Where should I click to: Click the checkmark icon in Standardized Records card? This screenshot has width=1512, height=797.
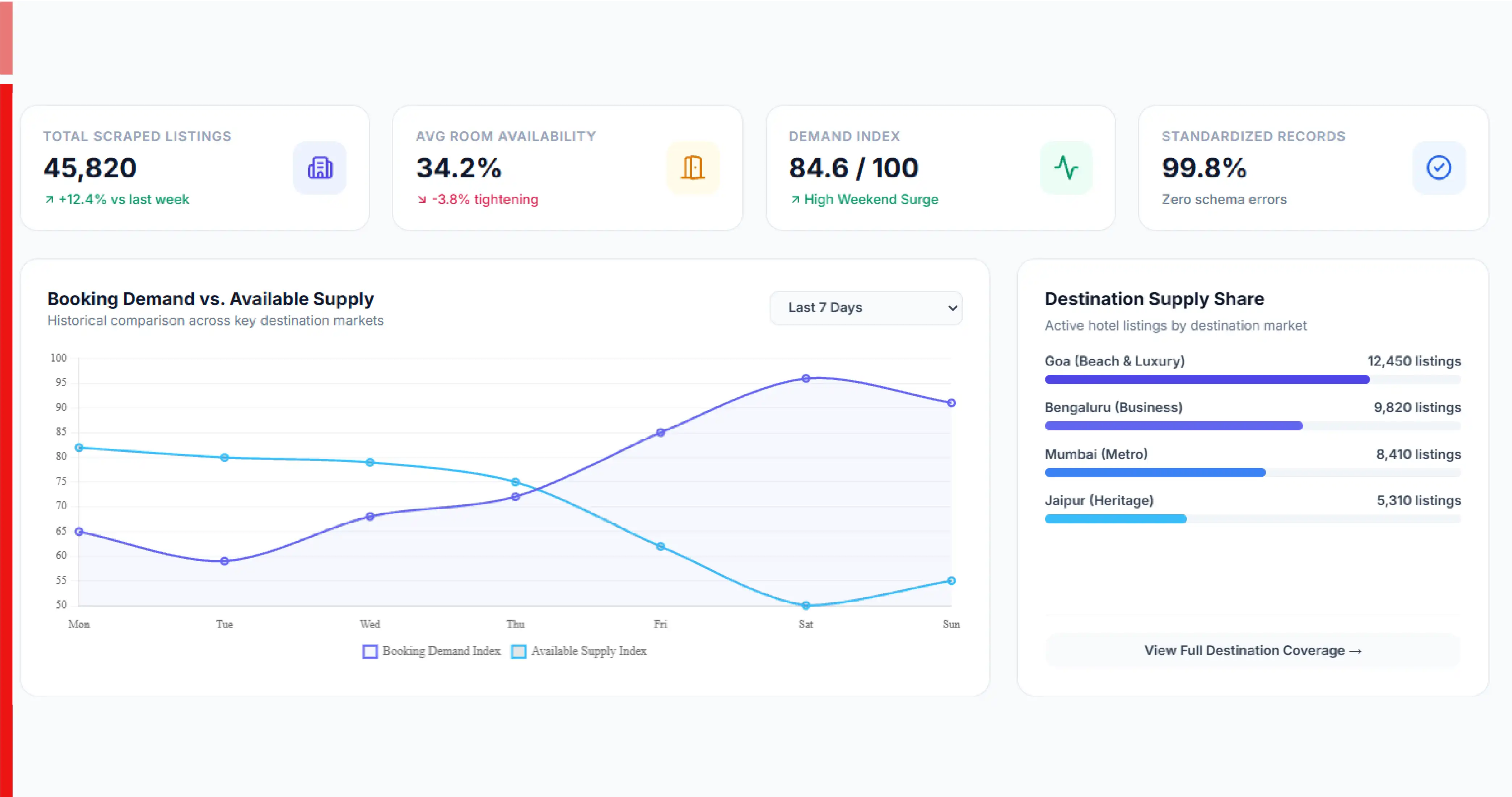(x=1438, y=168)
